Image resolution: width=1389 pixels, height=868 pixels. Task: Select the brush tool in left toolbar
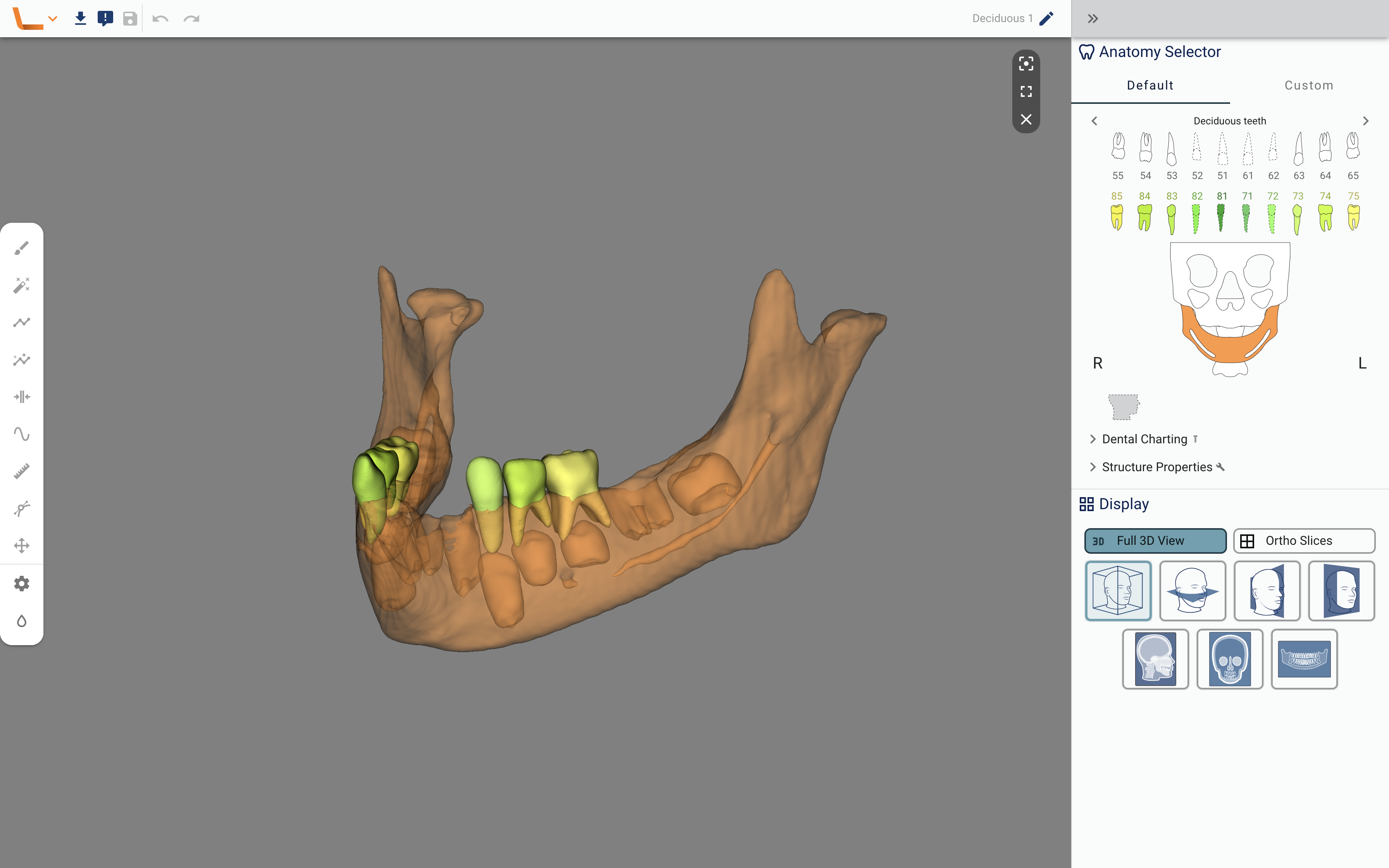pos(22,248)
